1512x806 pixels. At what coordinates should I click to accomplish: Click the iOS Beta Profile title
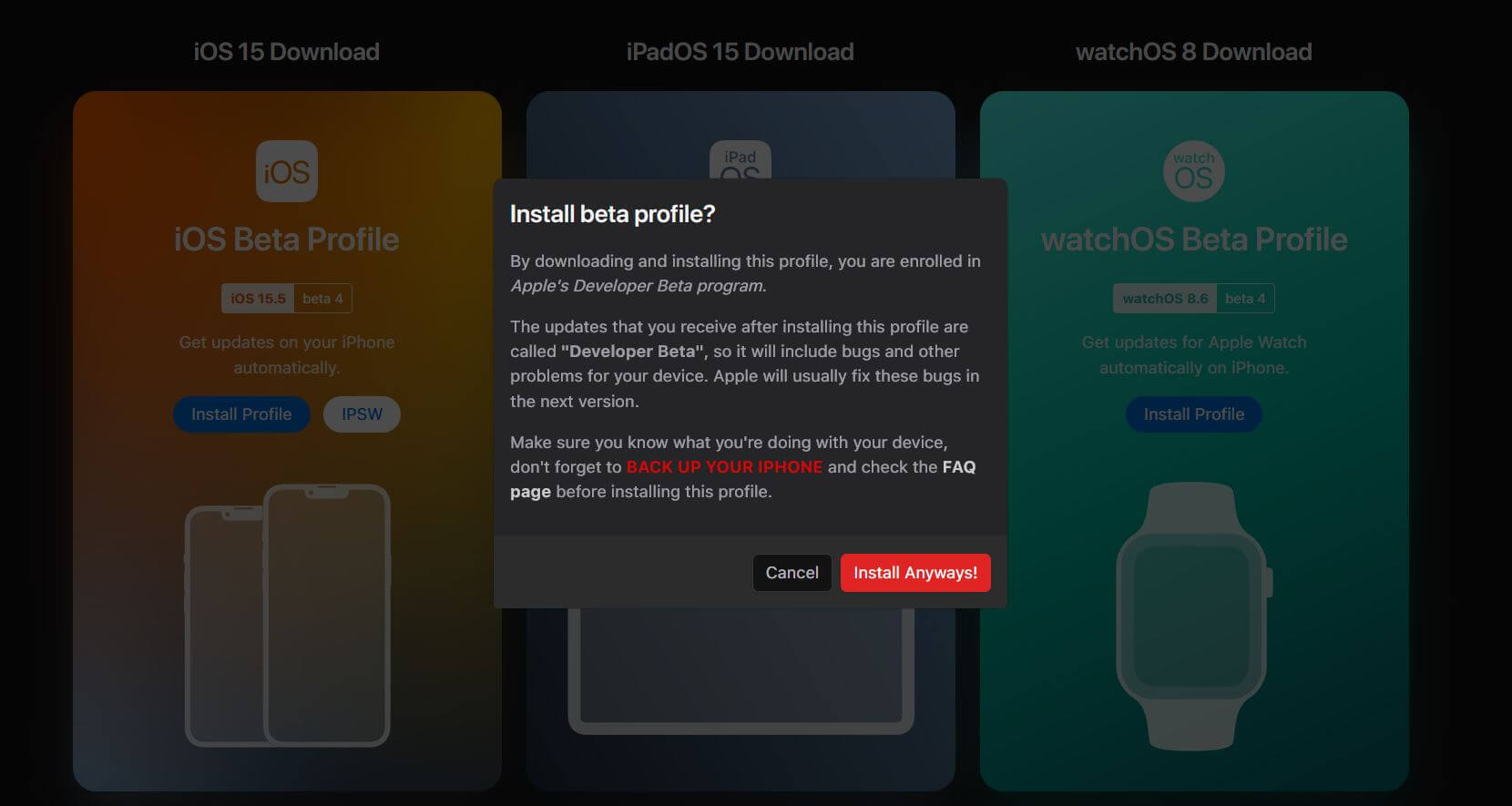[x=286, y=240]
